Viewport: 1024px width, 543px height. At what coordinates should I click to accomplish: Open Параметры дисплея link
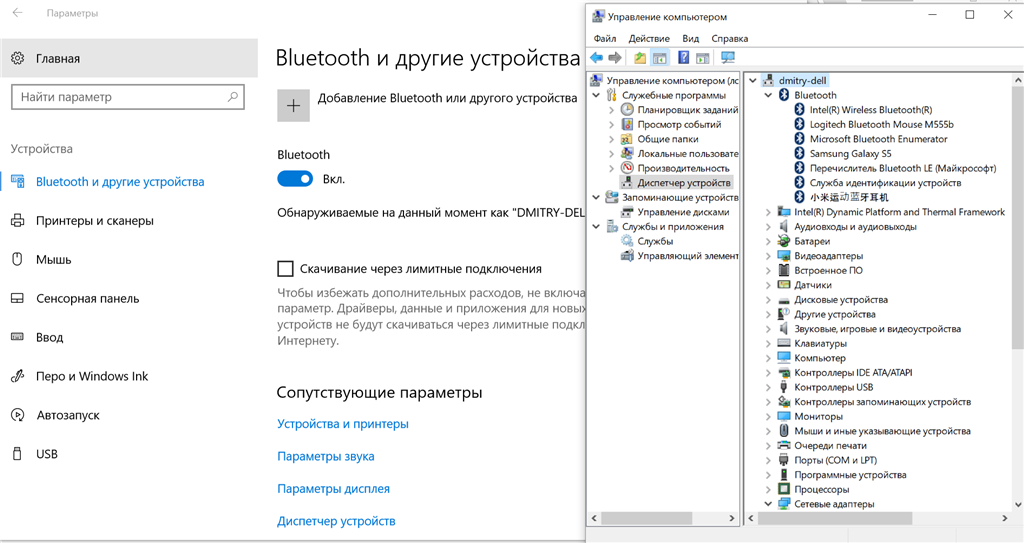pos(334,489)
